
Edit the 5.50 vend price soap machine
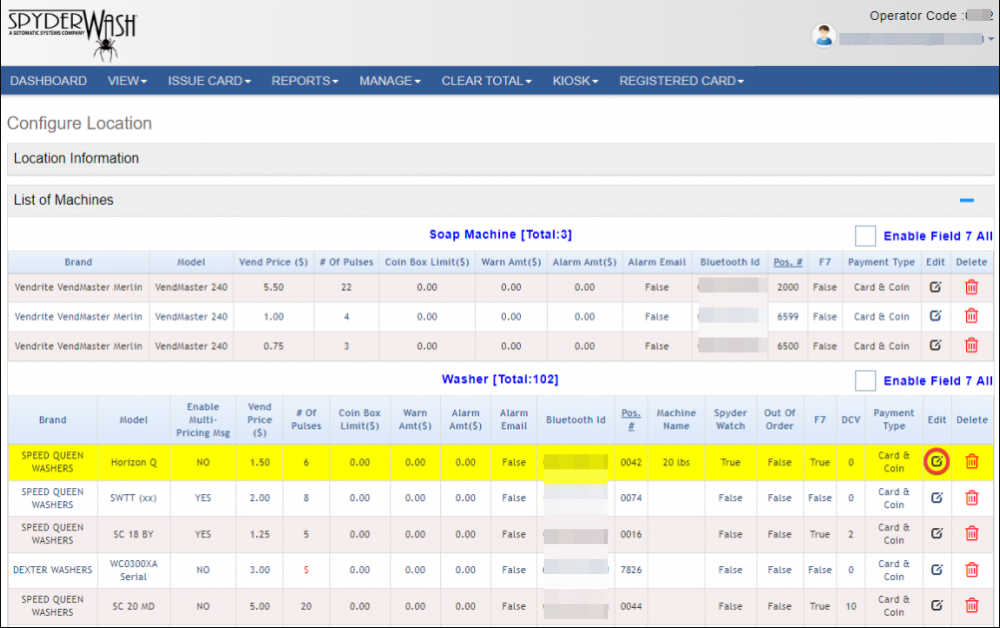click(935, 287)
